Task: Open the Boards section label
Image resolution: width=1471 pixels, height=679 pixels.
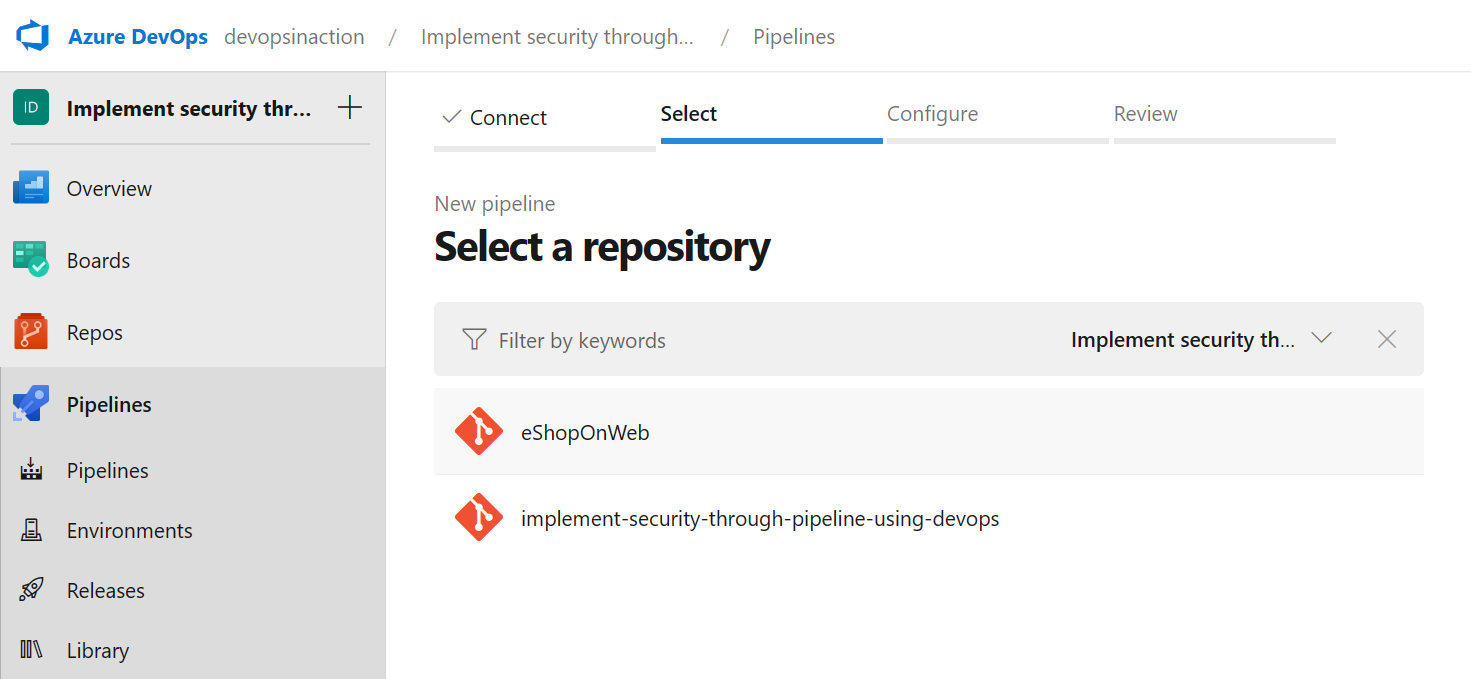Action: tap(98, 260)
